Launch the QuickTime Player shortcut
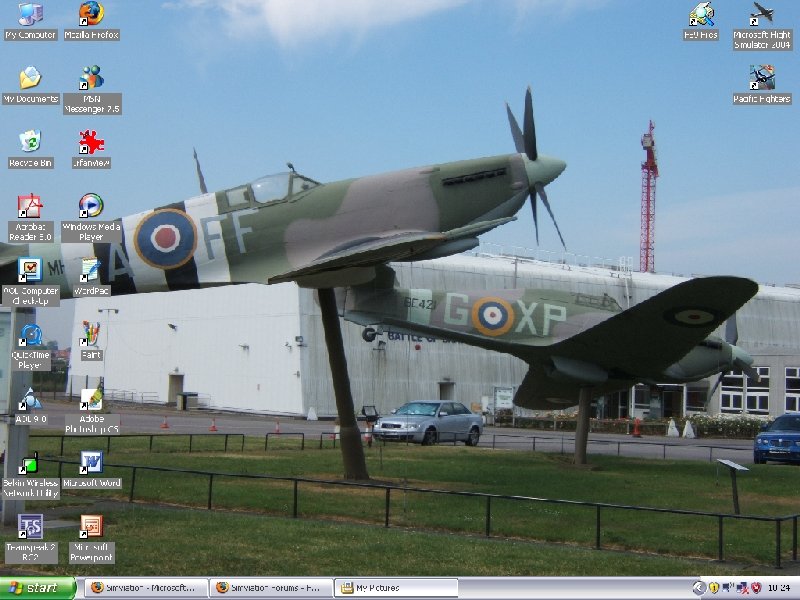This screenshot has width=800, height=600. [30, 335]
